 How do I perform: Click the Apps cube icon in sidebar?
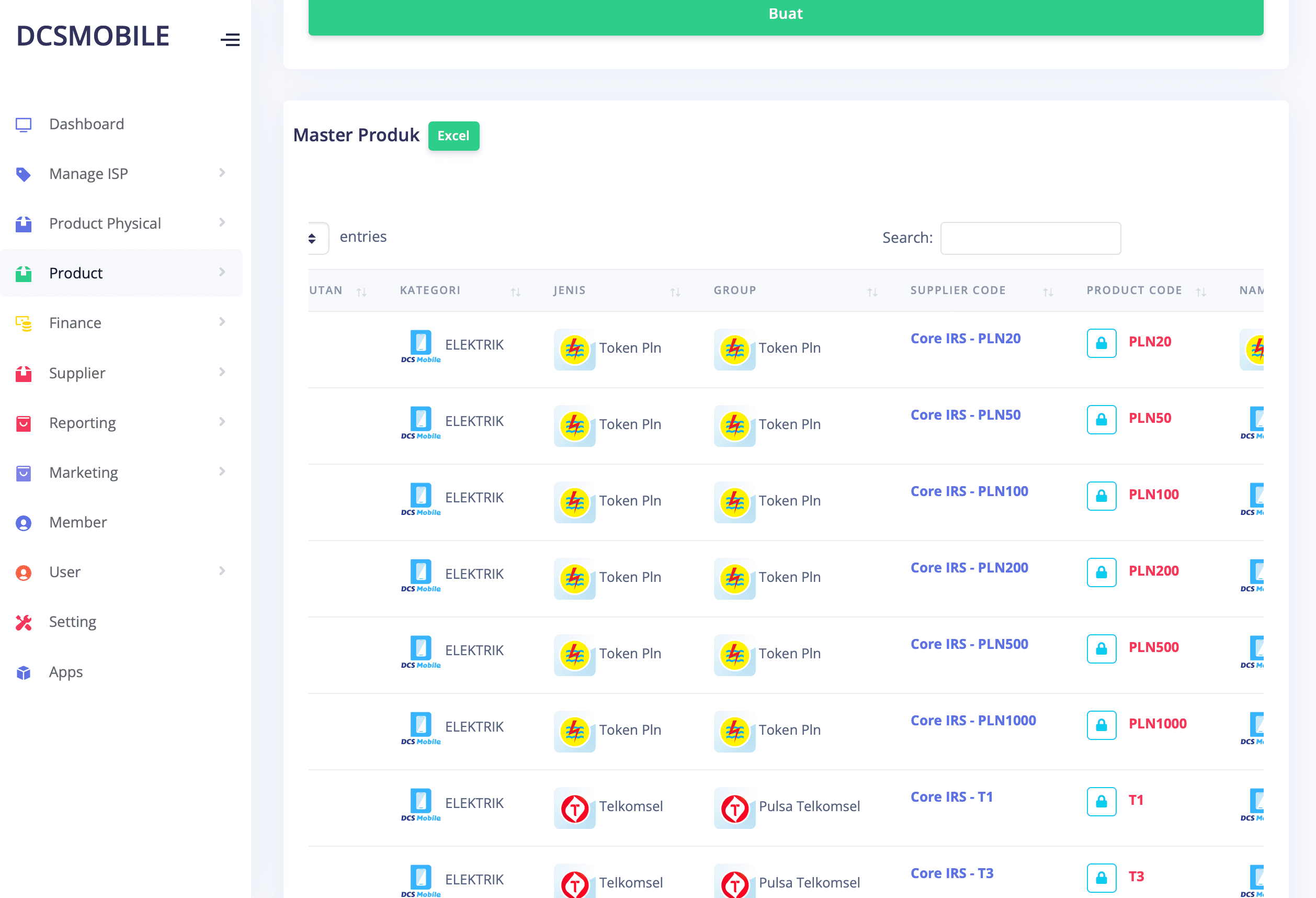point(23,672)
